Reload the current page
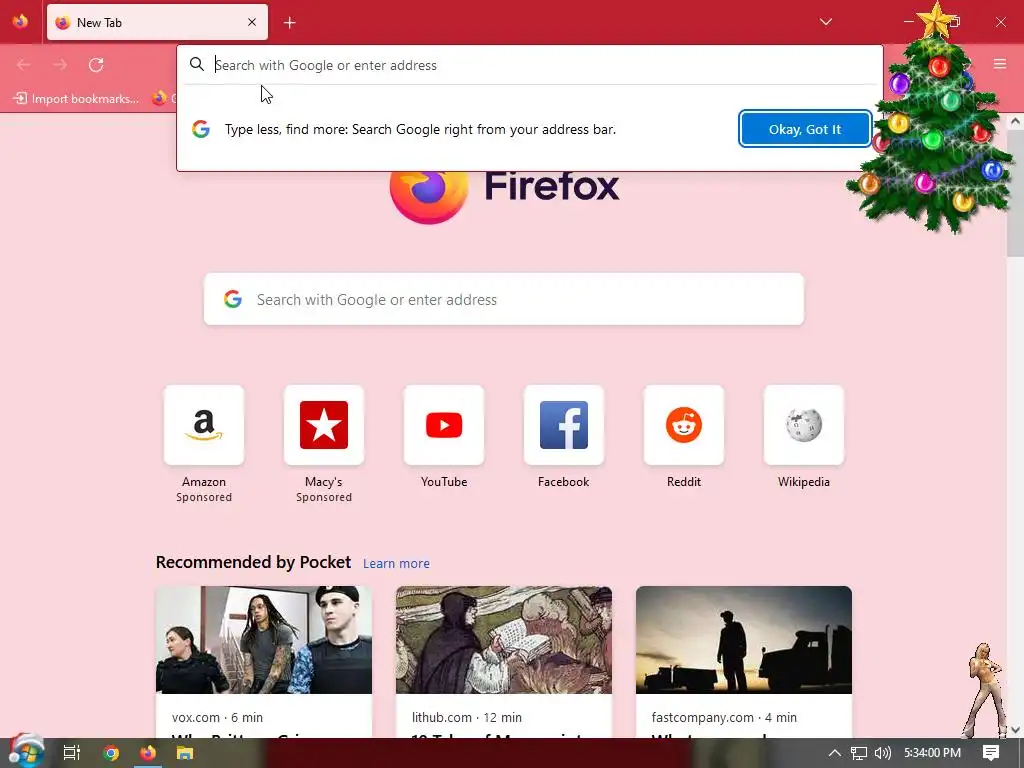 [96, 65]
